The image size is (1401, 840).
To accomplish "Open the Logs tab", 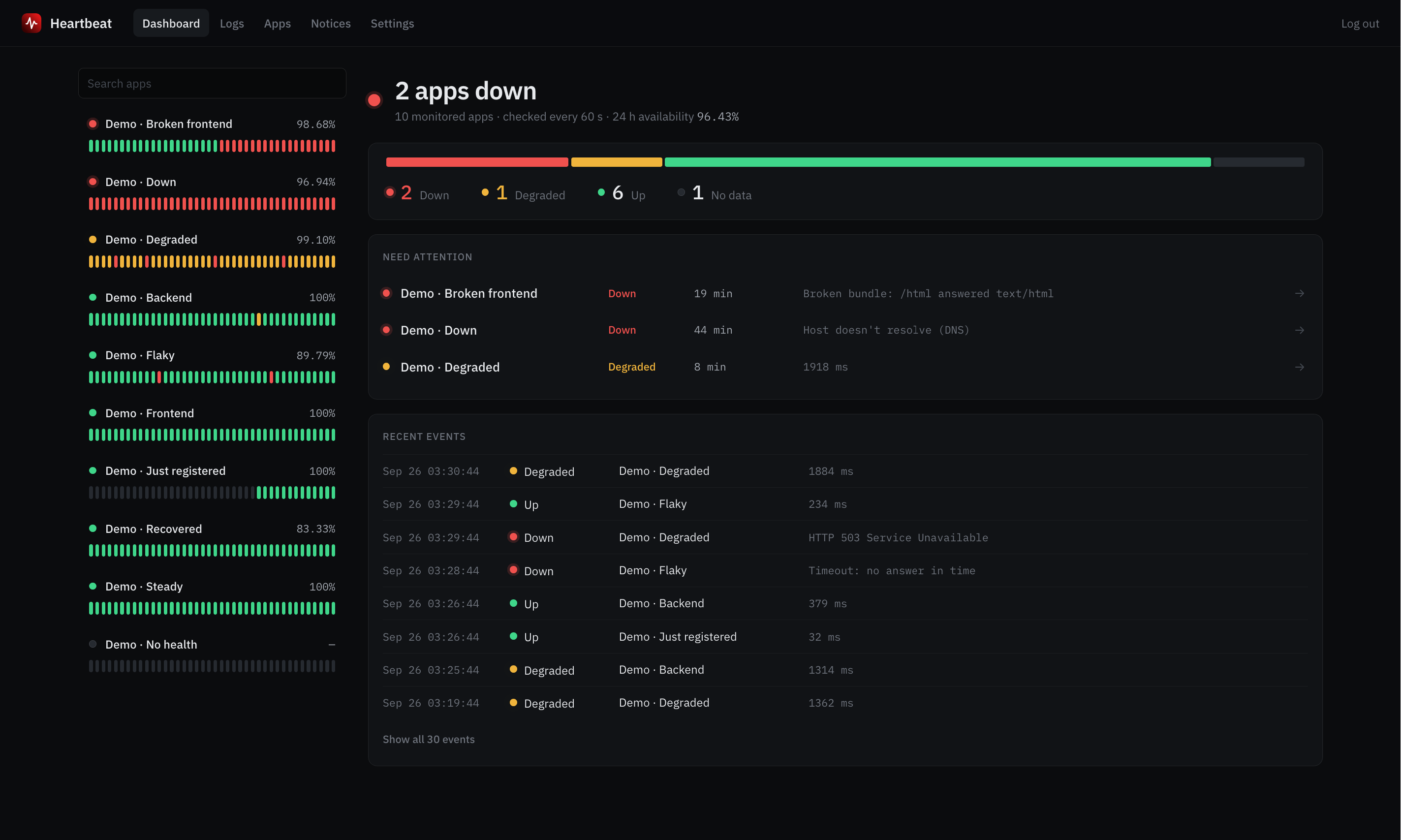I will point(231,23).
